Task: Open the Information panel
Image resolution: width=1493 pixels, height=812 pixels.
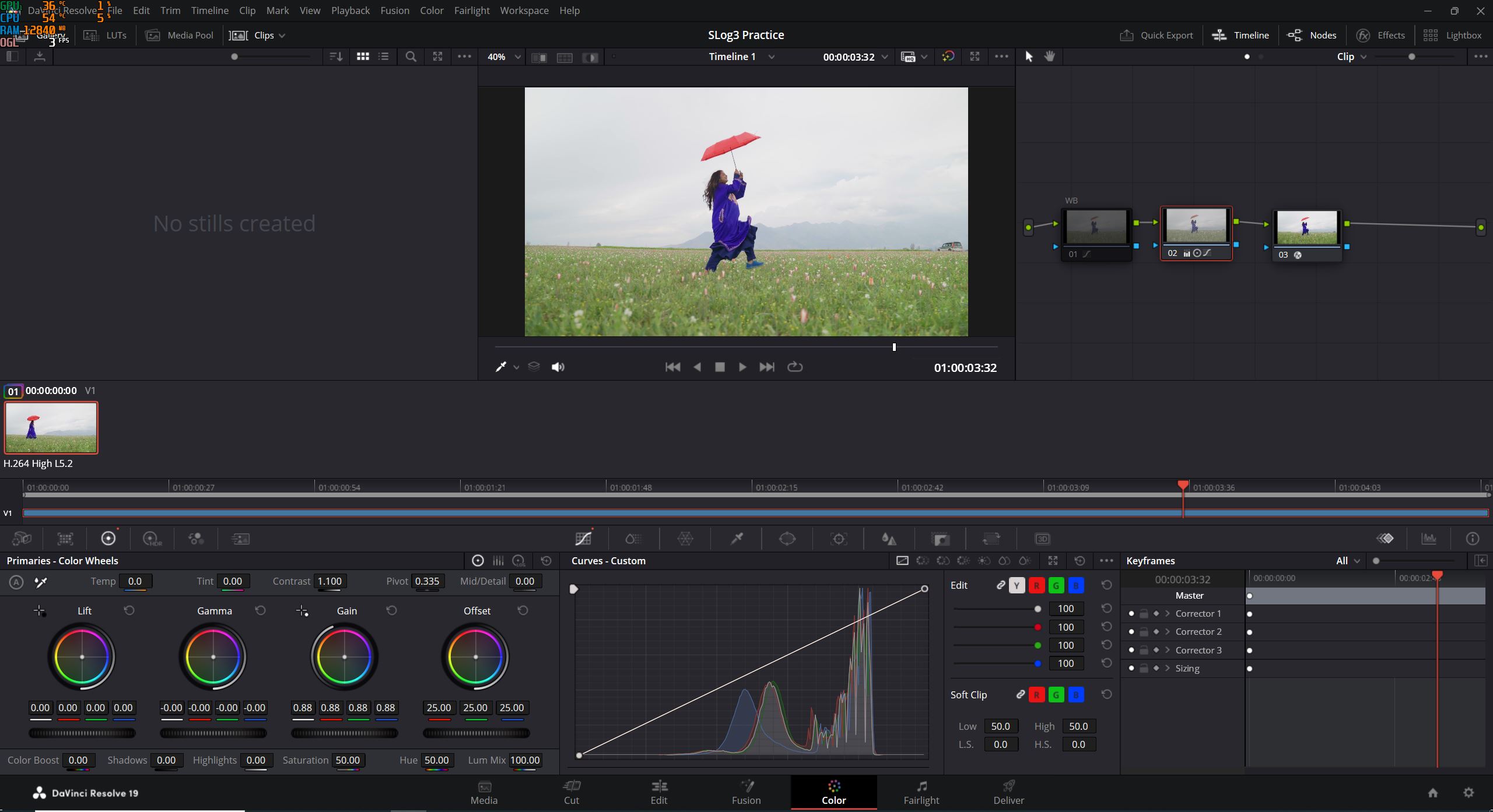Action: tap(1473, 539)
